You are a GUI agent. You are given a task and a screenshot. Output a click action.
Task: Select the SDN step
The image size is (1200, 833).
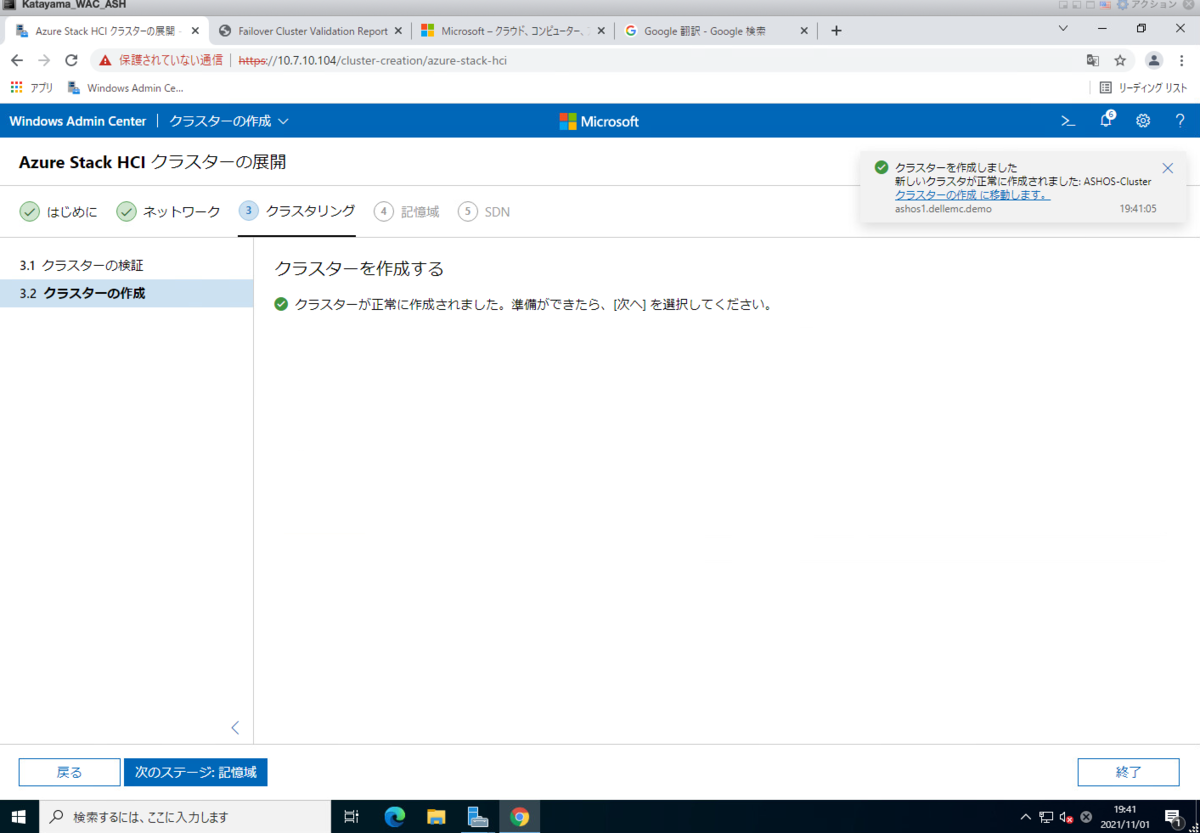484,211
